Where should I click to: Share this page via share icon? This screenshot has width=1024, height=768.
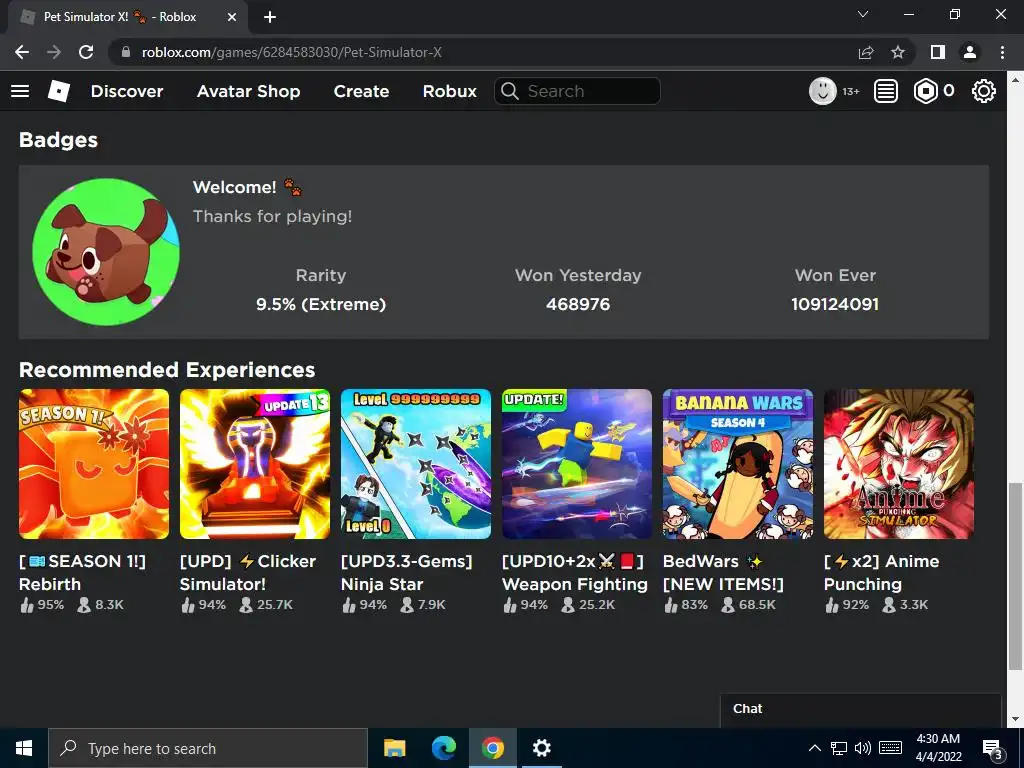[866, 52]
